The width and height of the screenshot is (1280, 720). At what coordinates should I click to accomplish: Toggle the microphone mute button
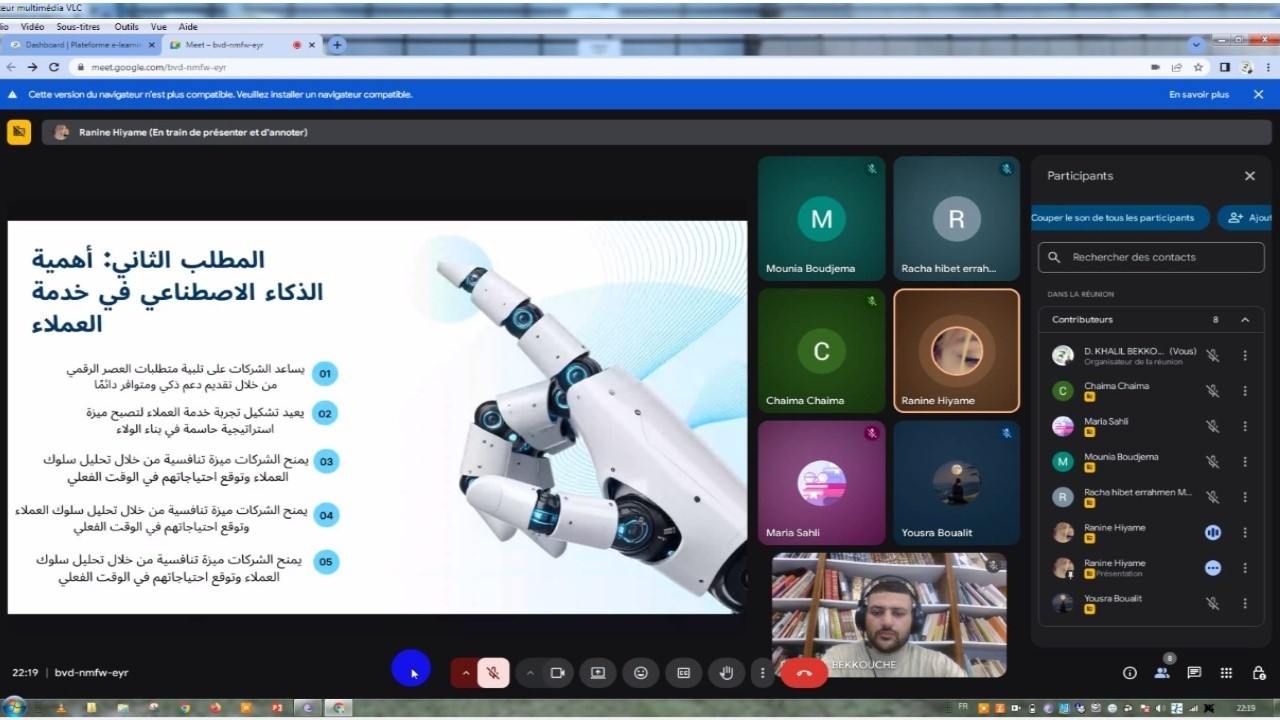pos(493,673)
